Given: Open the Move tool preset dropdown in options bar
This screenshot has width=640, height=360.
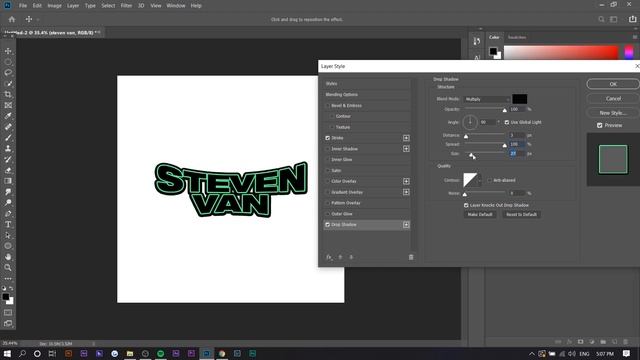Looking at the screenshot, I should point(38,19).
